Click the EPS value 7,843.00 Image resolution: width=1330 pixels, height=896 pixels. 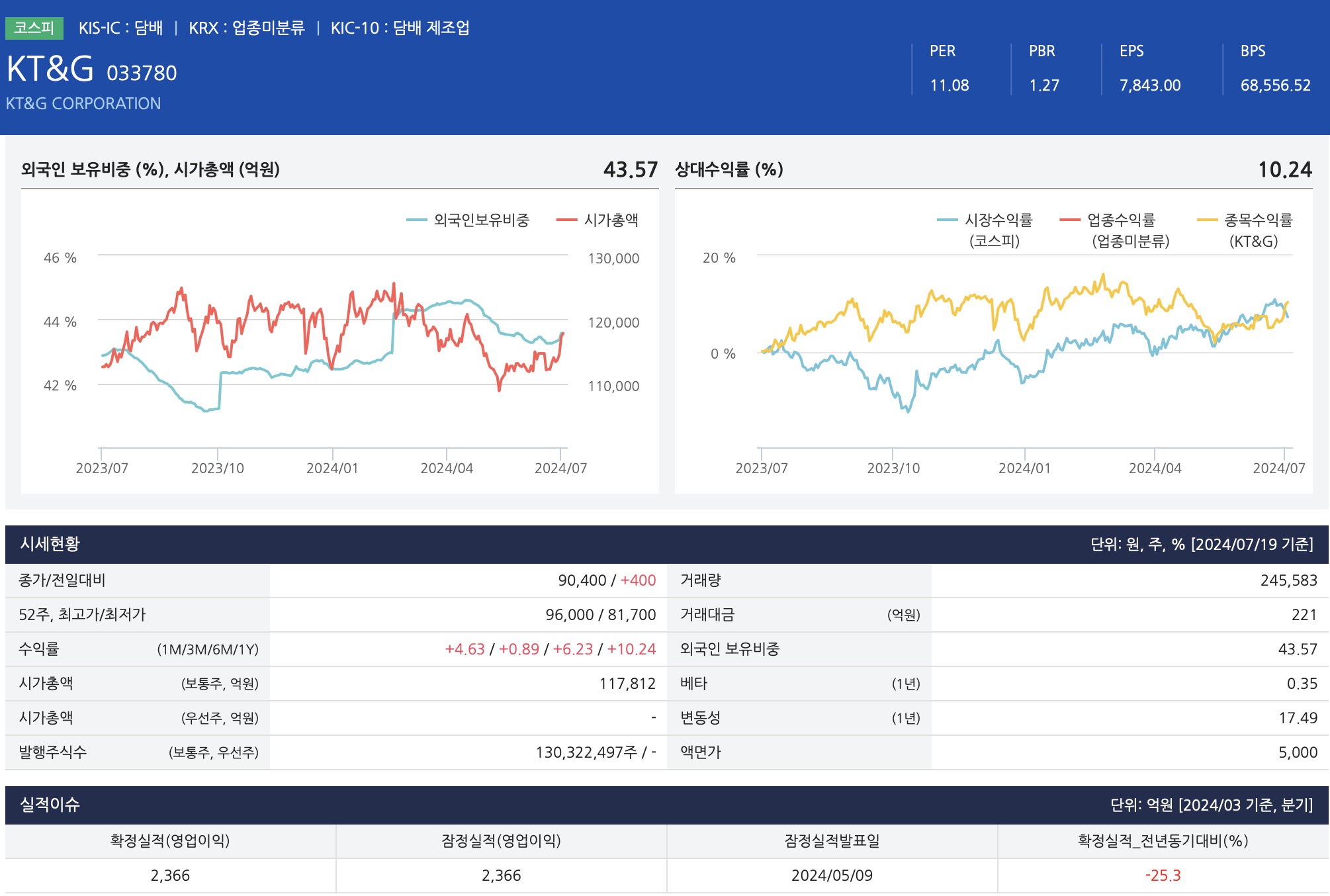1149,85
